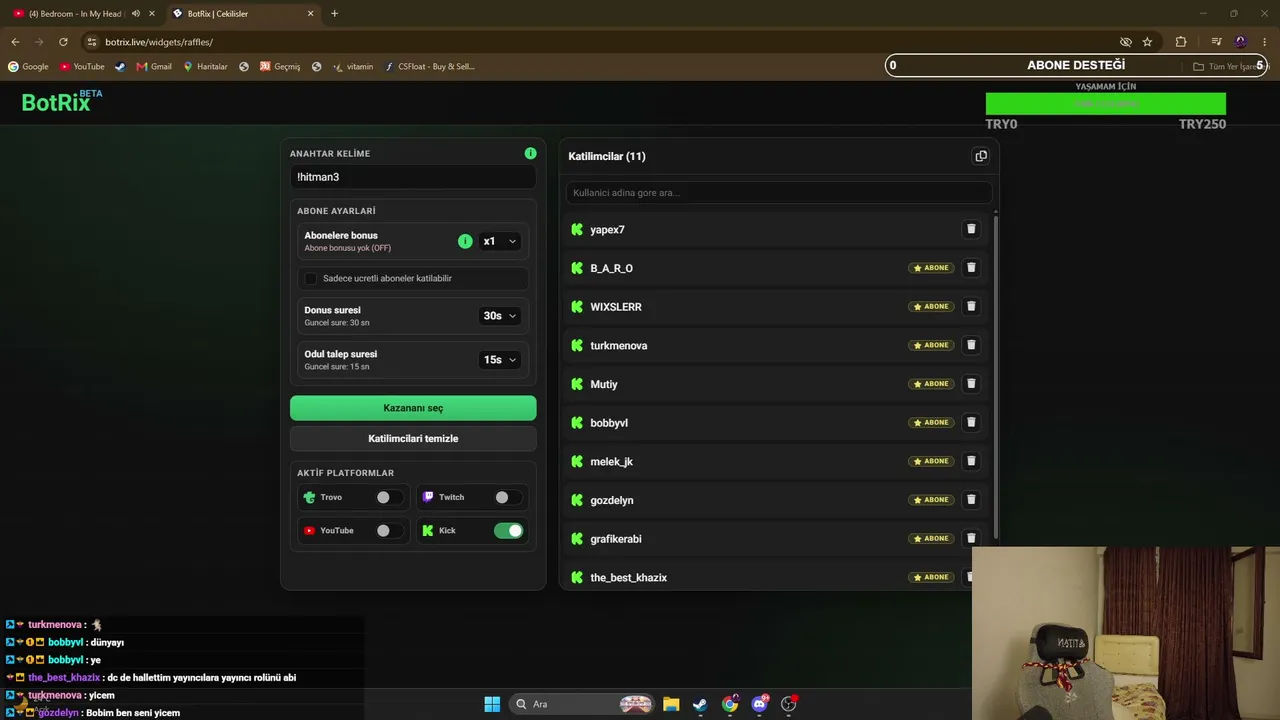Image resolution: width=1280 pixels, height=720 pixels.
Task: Open the Gmail bookmark
Action: [x=154, y=67]
